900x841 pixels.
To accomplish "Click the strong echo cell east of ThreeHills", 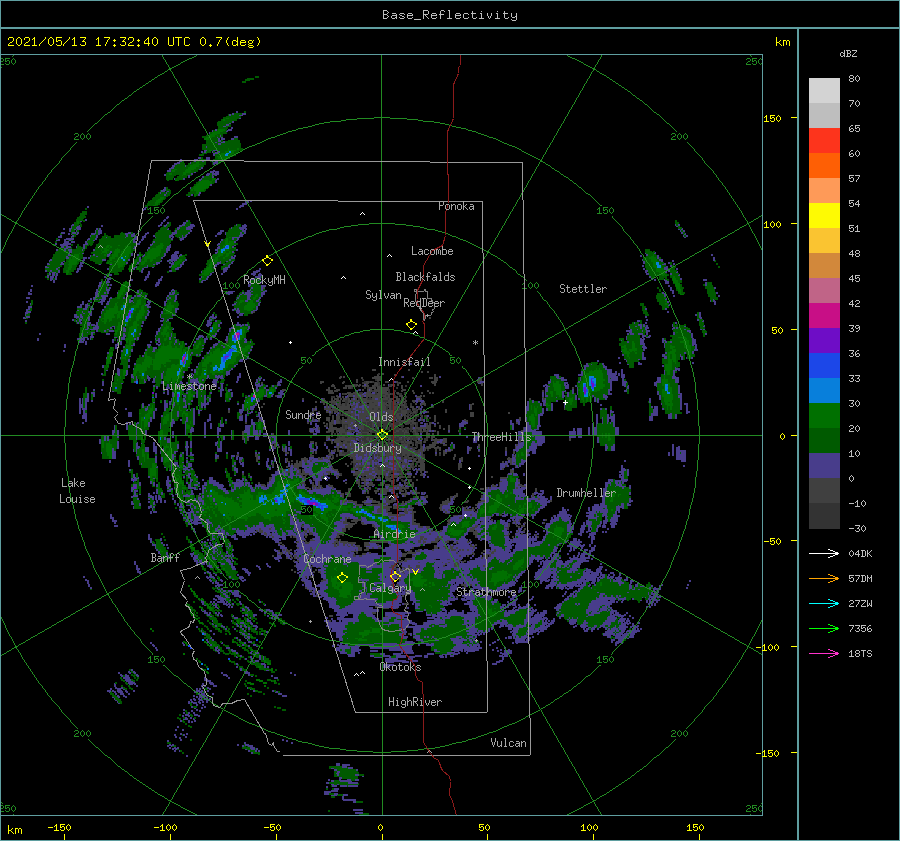I will [592, 382].
